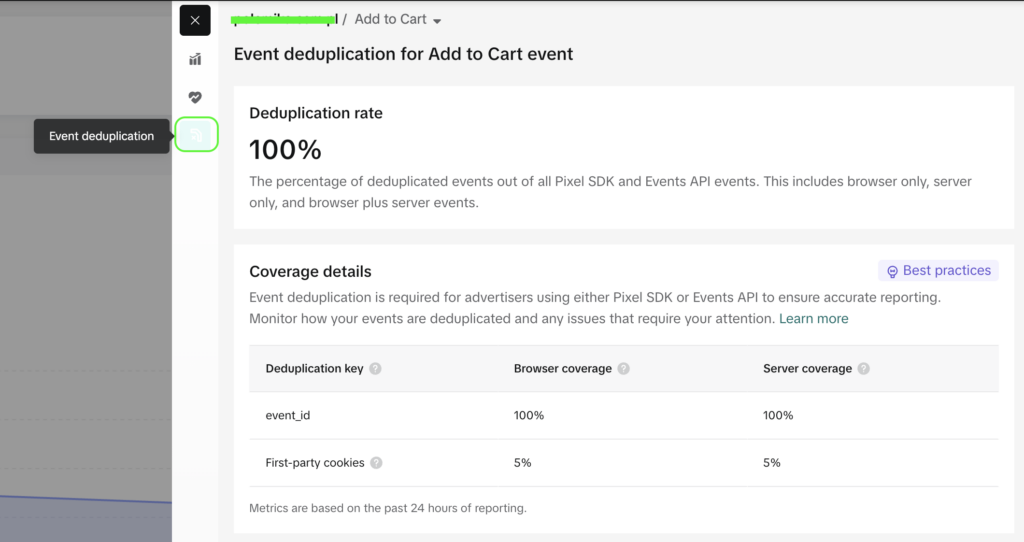
Task: Go to the redacted pixel name breadcrumb
Action: tap(284, 19)
